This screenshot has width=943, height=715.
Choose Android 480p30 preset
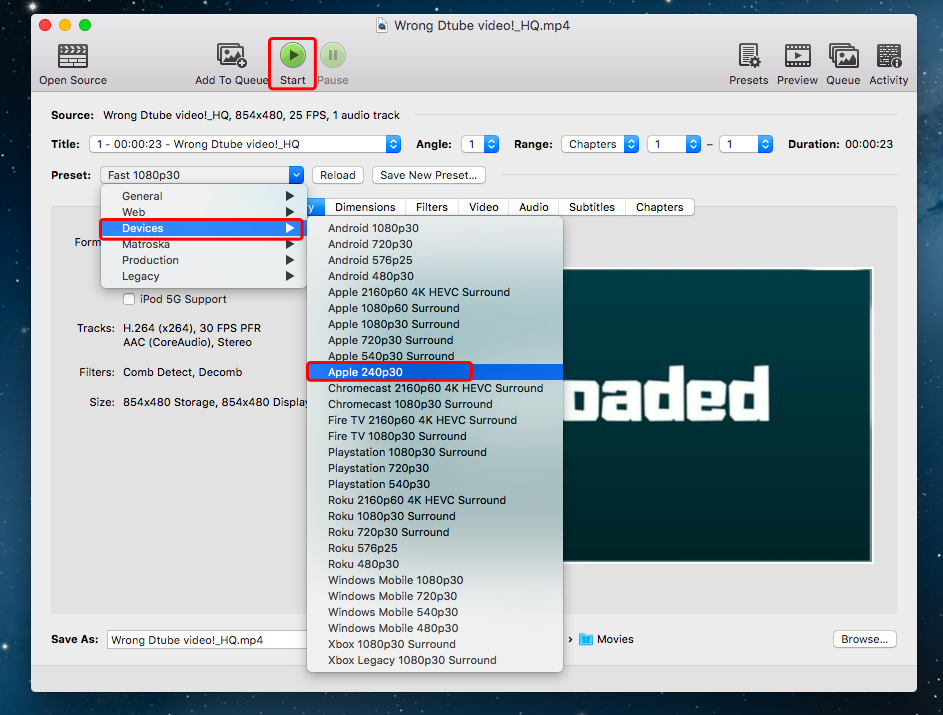(435, 276)
